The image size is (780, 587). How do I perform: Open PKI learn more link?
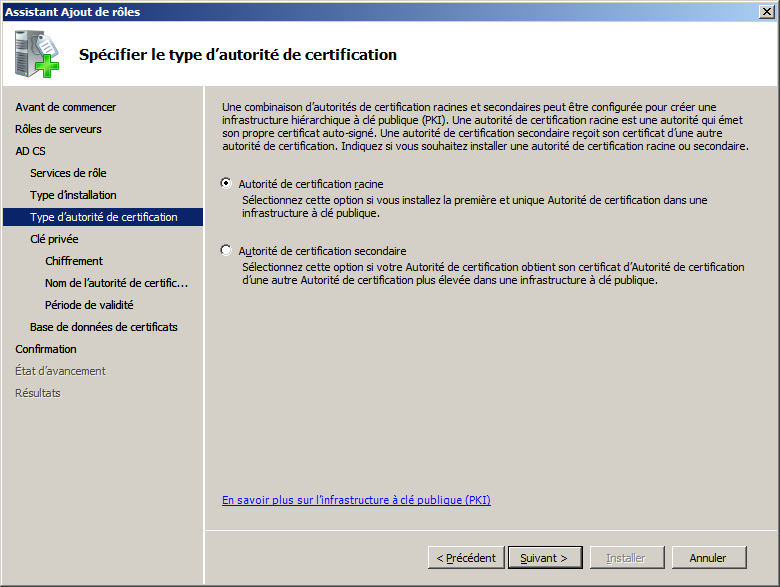[356, 500]
